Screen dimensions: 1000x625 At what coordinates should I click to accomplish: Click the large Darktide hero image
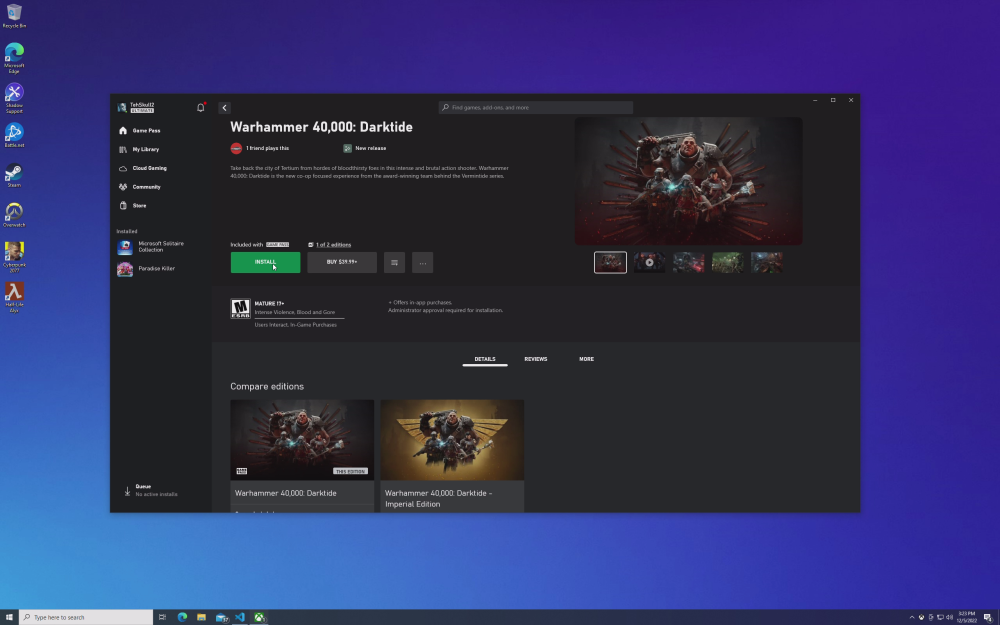(x=688, y=181)
